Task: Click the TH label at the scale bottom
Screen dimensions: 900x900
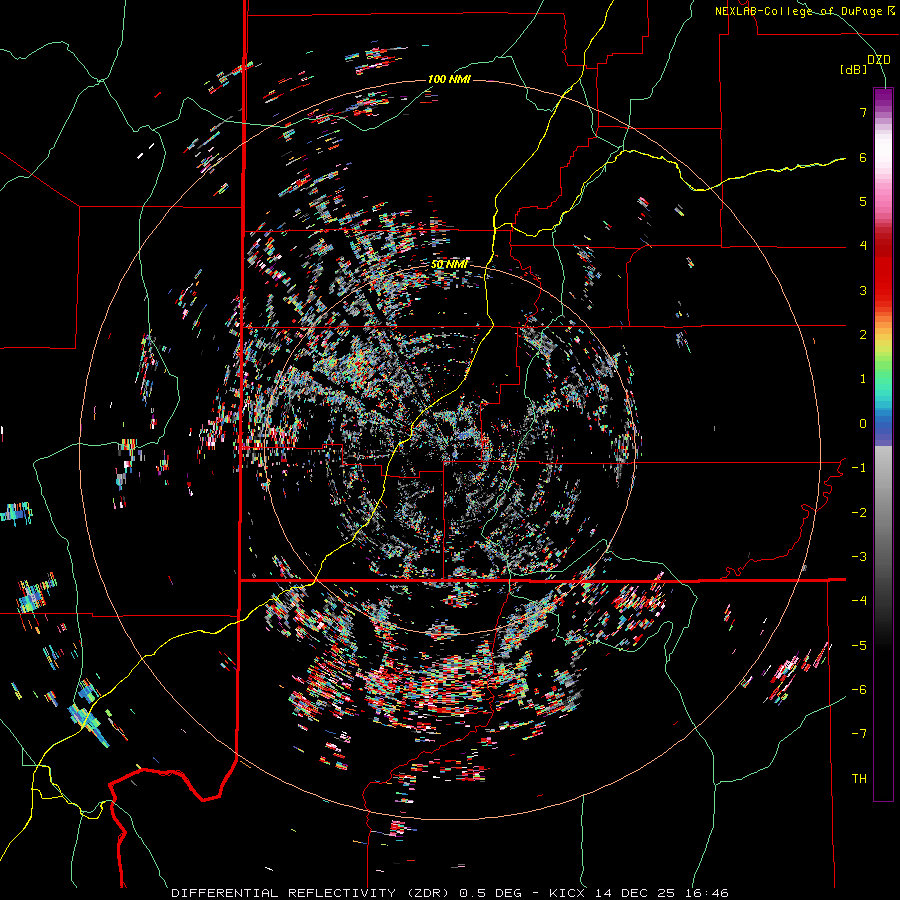Action: pos(859,779)
